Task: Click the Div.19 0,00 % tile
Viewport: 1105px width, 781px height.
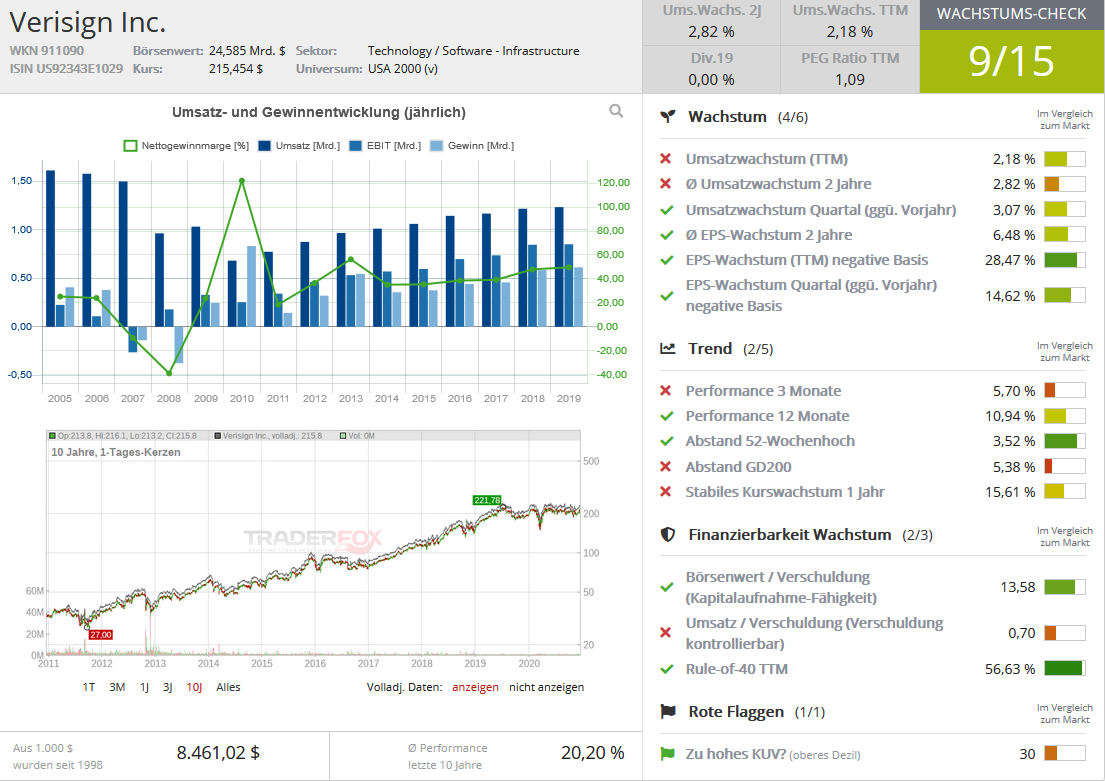Action: click(x=712, y=69)
